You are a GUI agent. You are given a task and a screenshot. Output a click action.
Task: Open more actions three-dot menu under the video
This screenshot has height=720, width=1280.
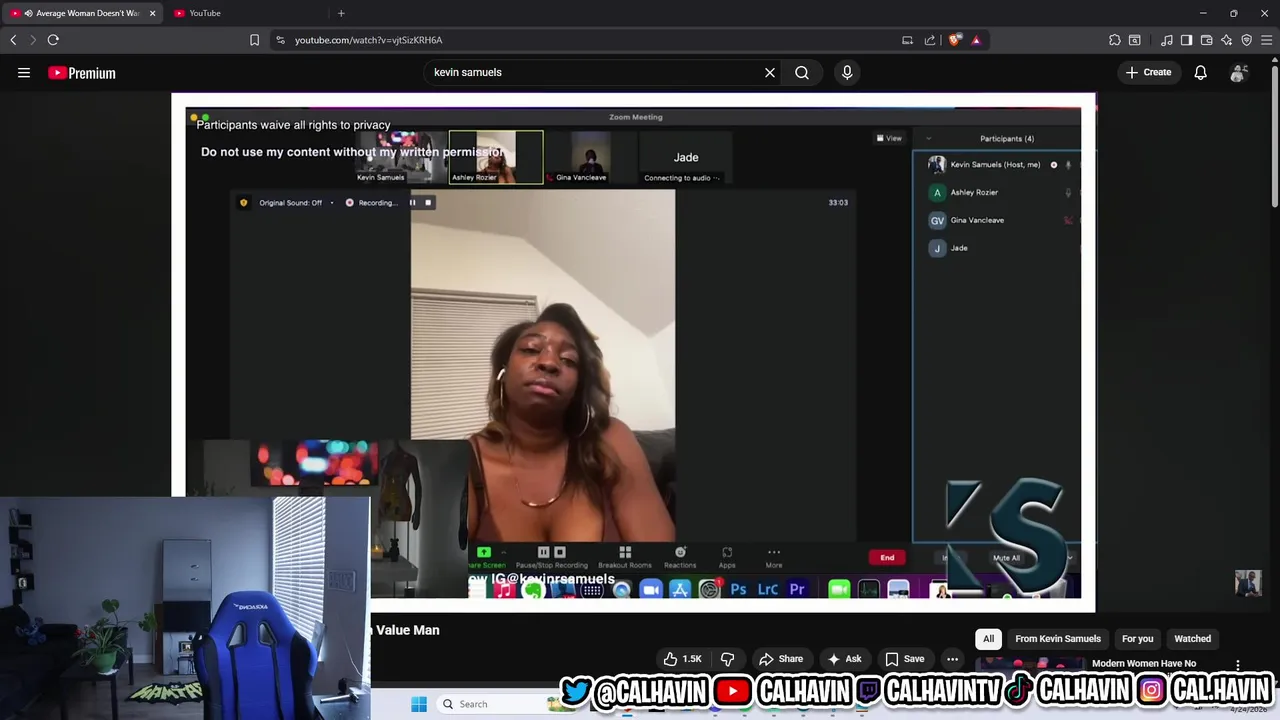pos(952,659)
